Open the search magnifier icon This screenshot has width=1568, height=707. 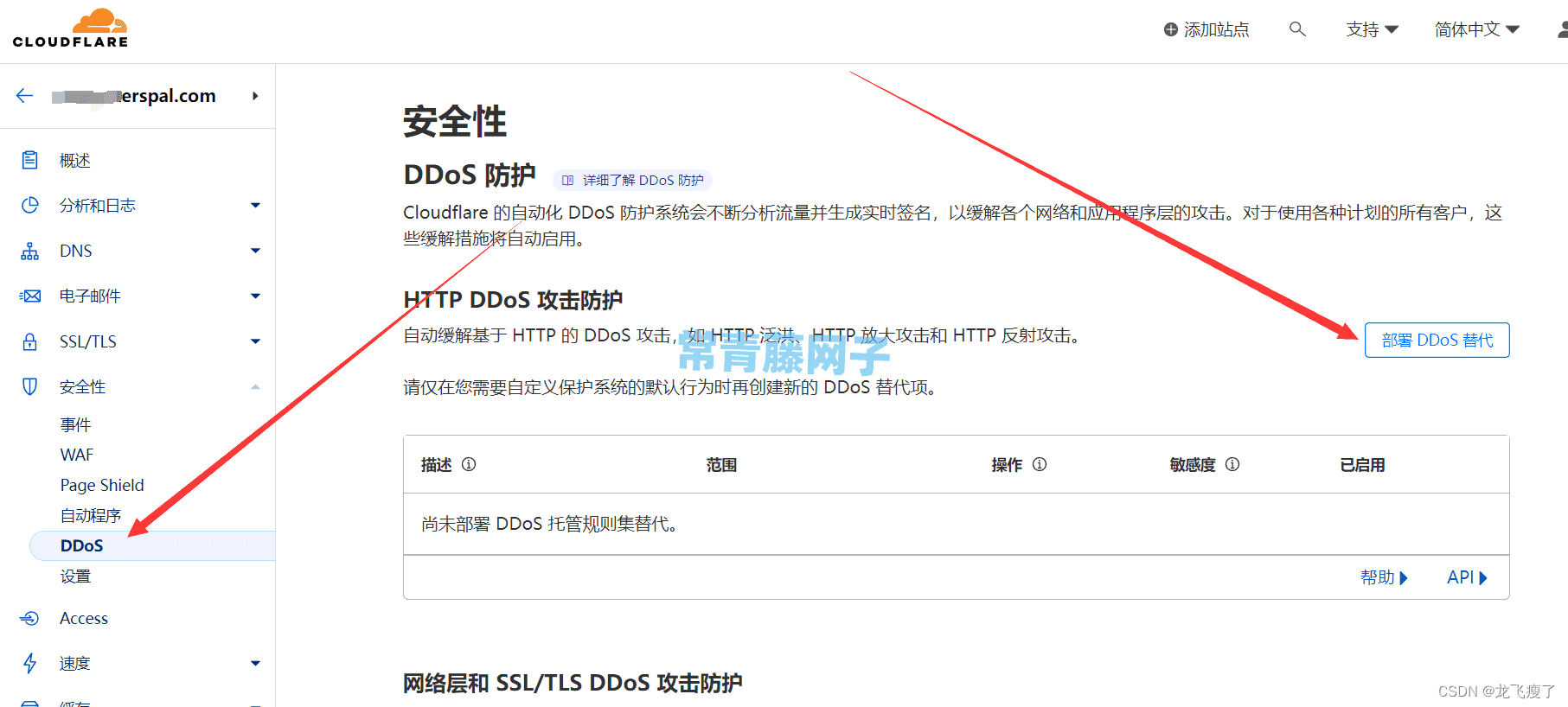point(1297,29)
